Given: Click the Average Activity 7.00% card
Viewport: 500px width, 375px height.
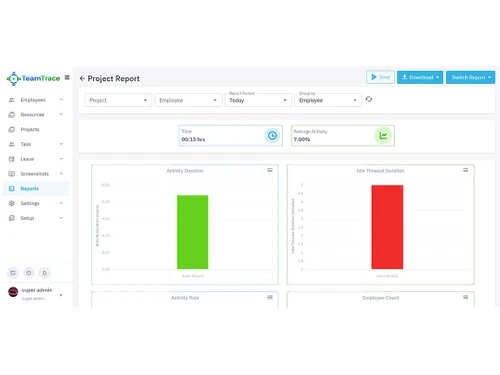Looking at the screenshot, I should click(343, 135).
